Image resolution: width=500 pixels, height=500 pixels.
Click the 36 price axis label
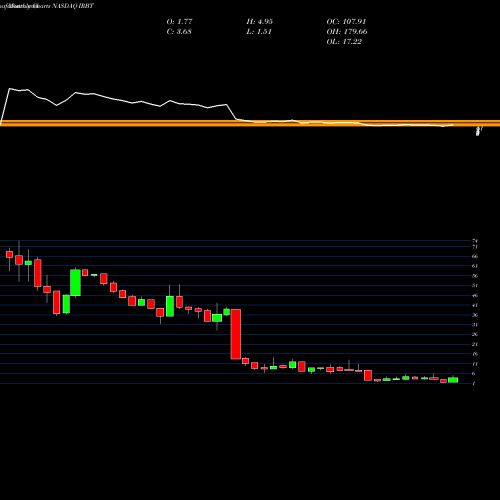475,315
